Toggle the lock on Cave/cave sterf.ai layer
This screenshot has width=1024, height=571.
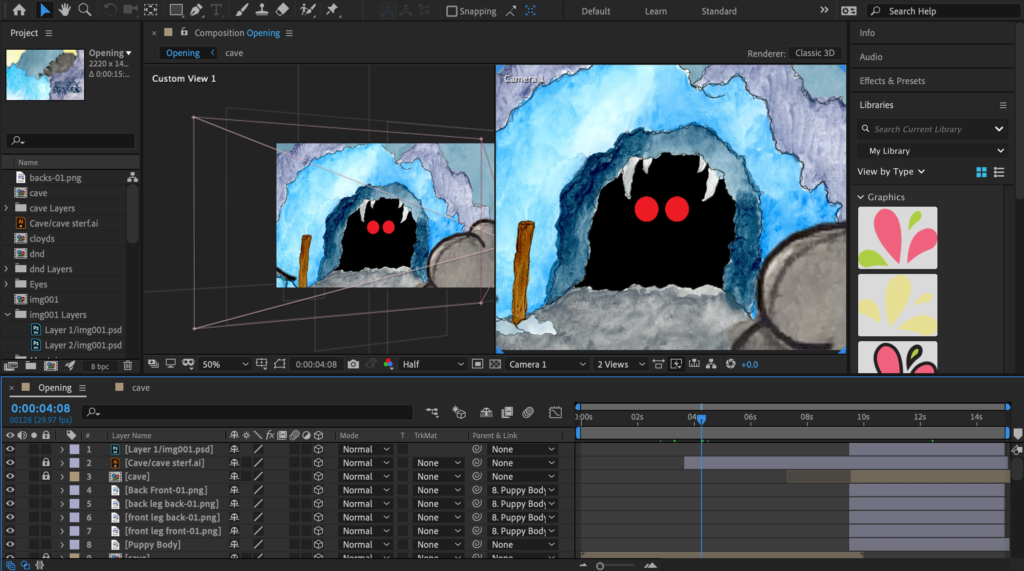pos(45,463)
